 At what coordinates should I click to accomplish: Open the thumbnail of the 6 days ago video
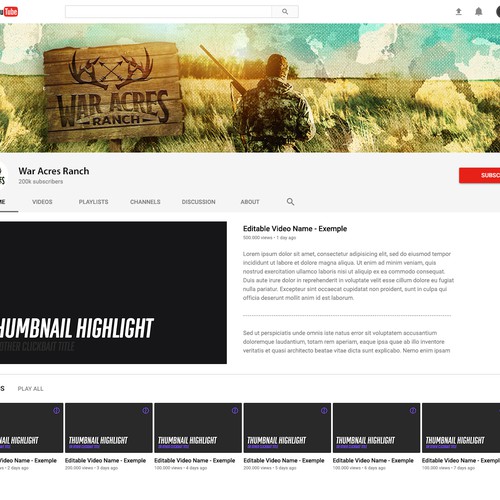376,428
